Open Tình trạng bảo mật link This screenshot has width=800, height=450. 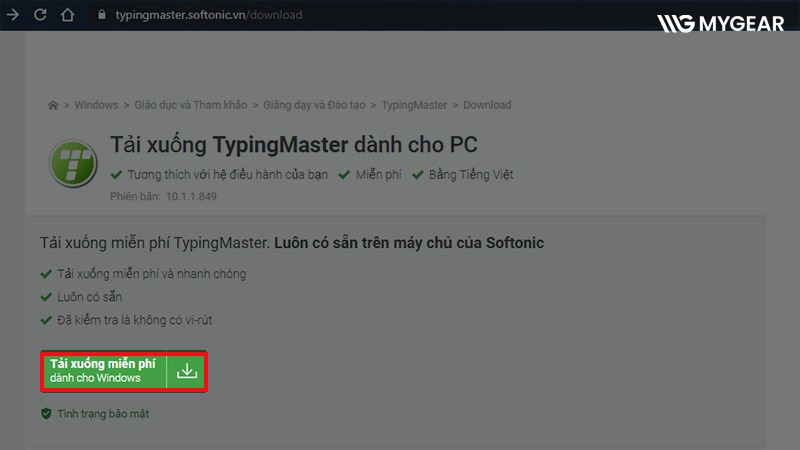tap(103, 414)
